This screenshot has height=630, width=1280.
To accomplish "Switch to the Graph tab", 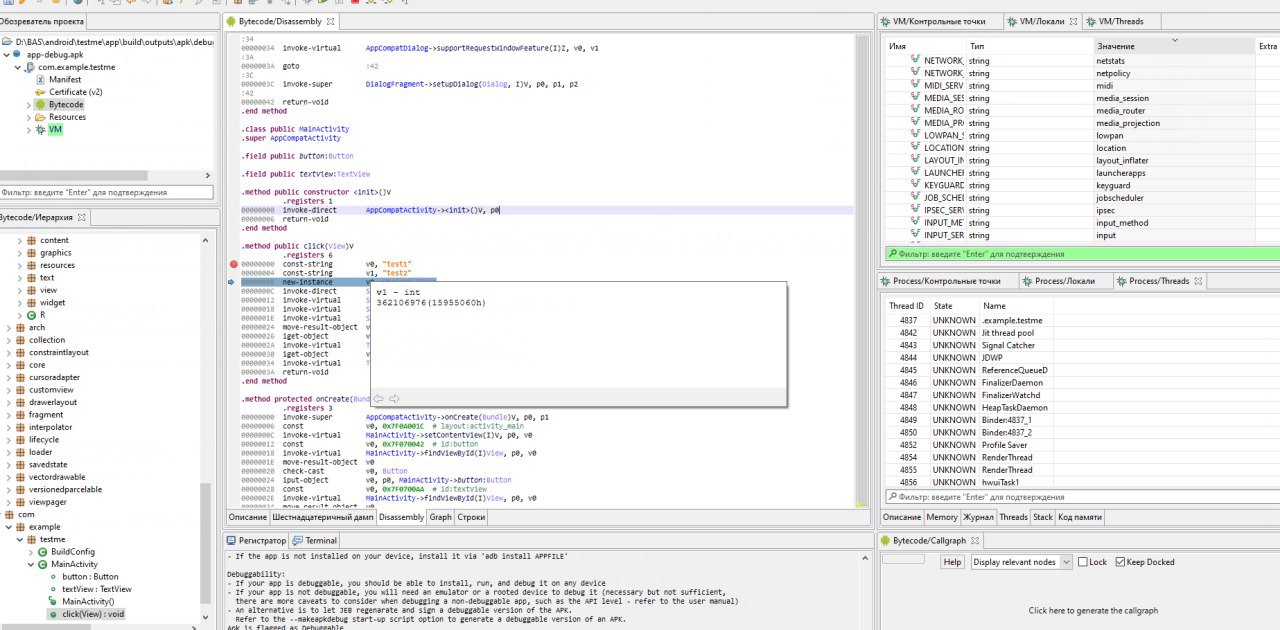I will tap(440, 517).
